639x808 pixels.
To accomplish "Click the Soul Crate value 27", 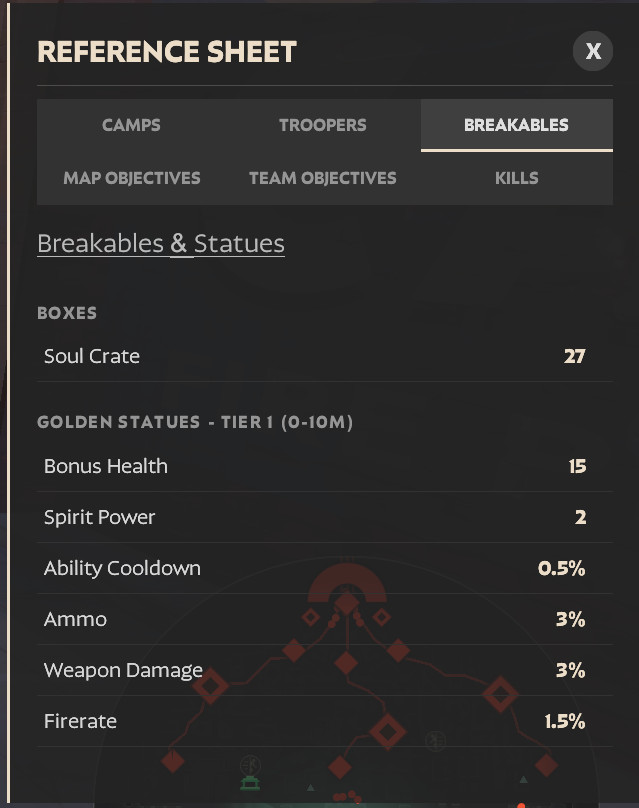I will pos(574,356).
